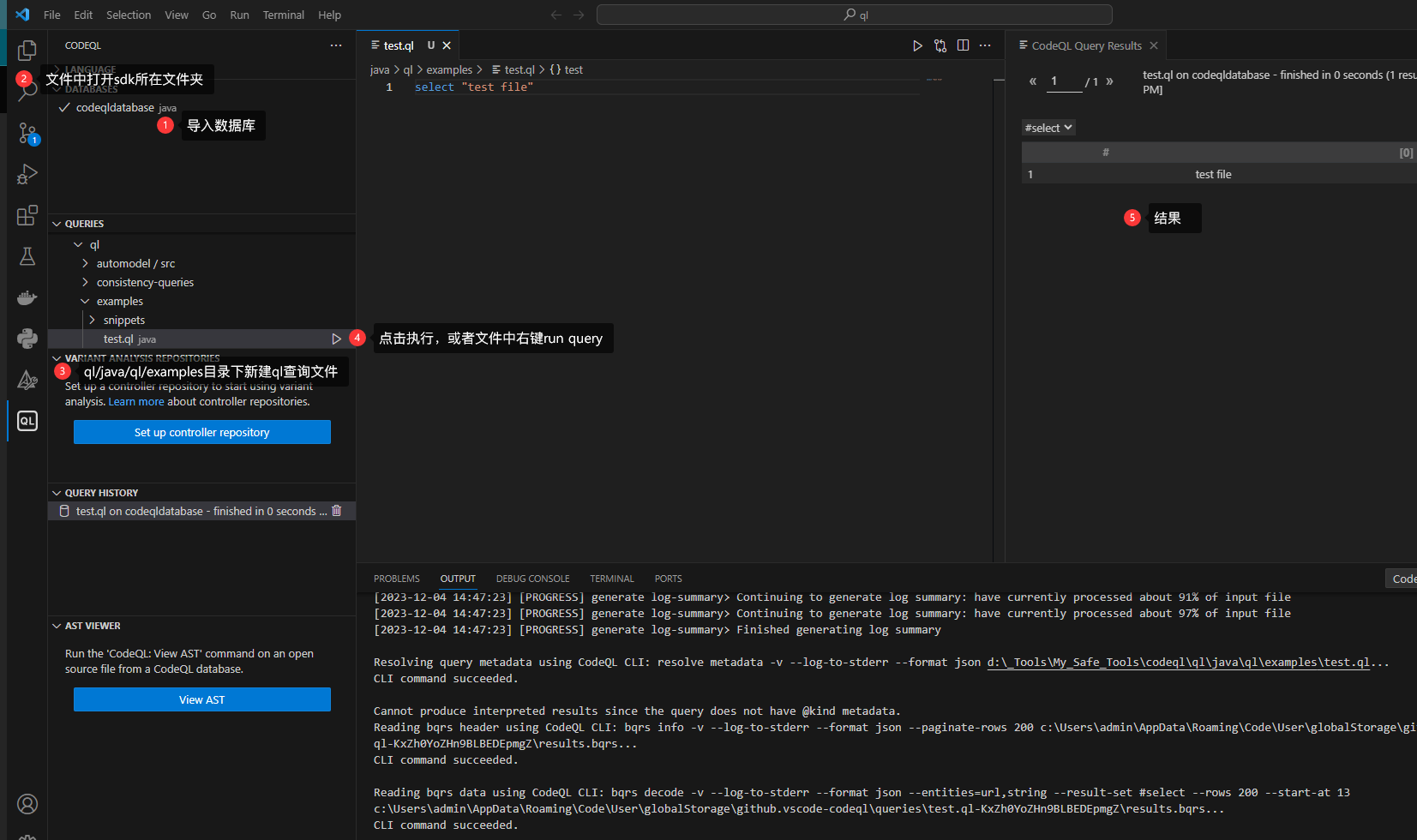Go back with the navigation arrow
1417x840 pixels.
pyautogui.click(x=556, y=15)
